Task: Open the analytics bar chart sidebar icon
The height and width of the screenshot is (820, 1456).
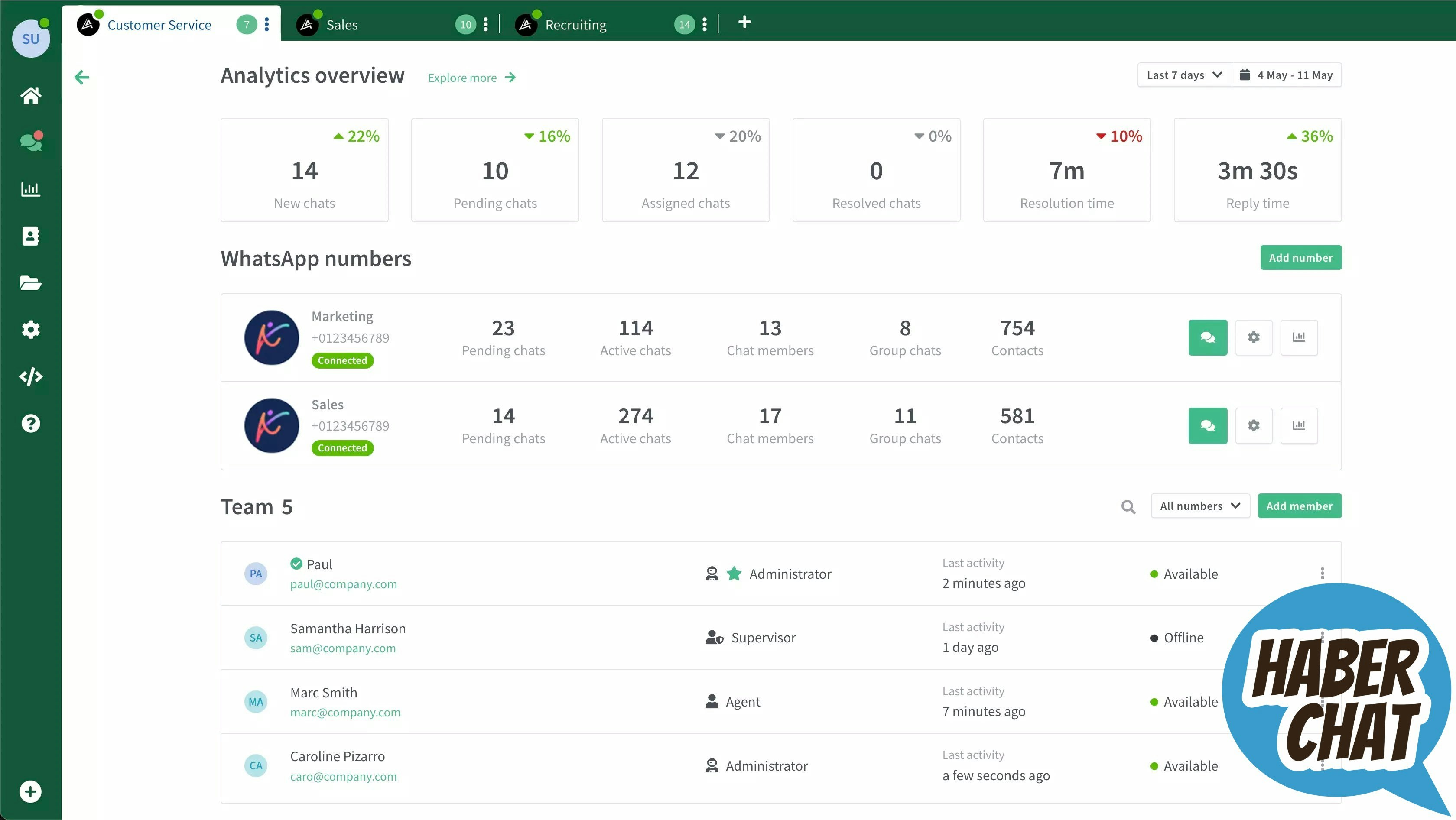Action: pyautogui.click(x=30, y=189)
